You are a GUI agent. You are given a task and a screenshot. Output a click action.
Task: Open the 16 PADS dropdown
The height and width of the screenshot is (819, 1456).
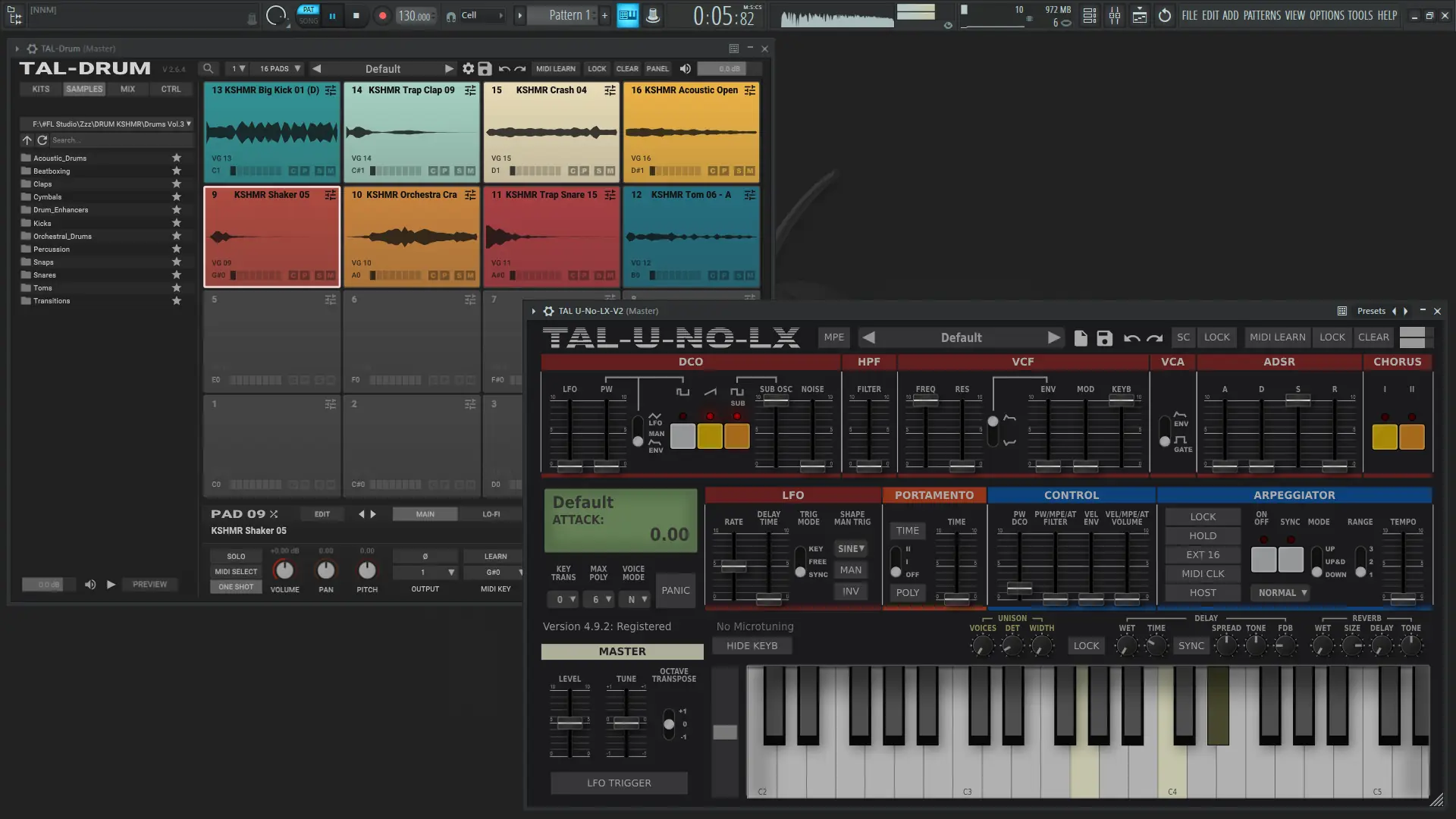(280, 69)
